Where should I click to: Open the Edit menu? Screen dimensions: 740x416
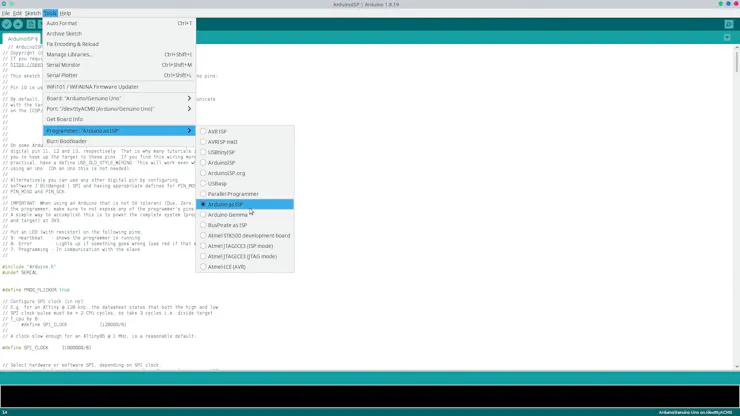pyautogui.click(x=17, y=13)
